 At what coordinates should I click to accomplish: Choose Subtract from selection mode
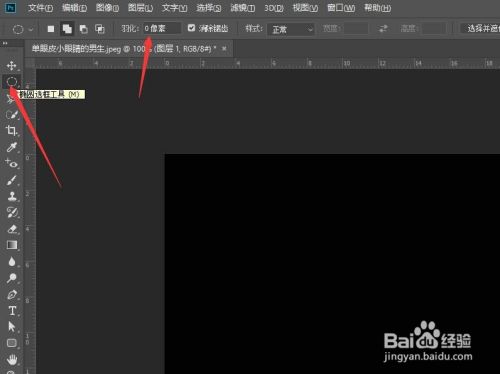pyautogui.click(x=83, y=29)
